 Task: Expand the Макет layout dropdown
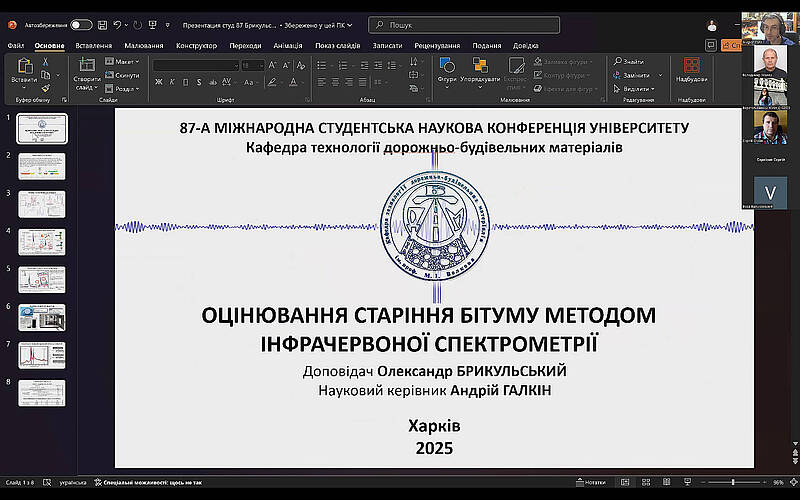[x=122, y=61]
